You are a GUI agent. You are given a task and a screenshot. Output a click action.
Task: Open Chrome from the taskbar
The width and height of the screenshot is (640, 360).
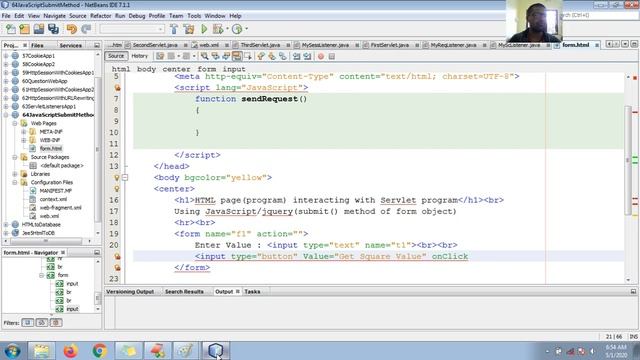tap(99, 351)
